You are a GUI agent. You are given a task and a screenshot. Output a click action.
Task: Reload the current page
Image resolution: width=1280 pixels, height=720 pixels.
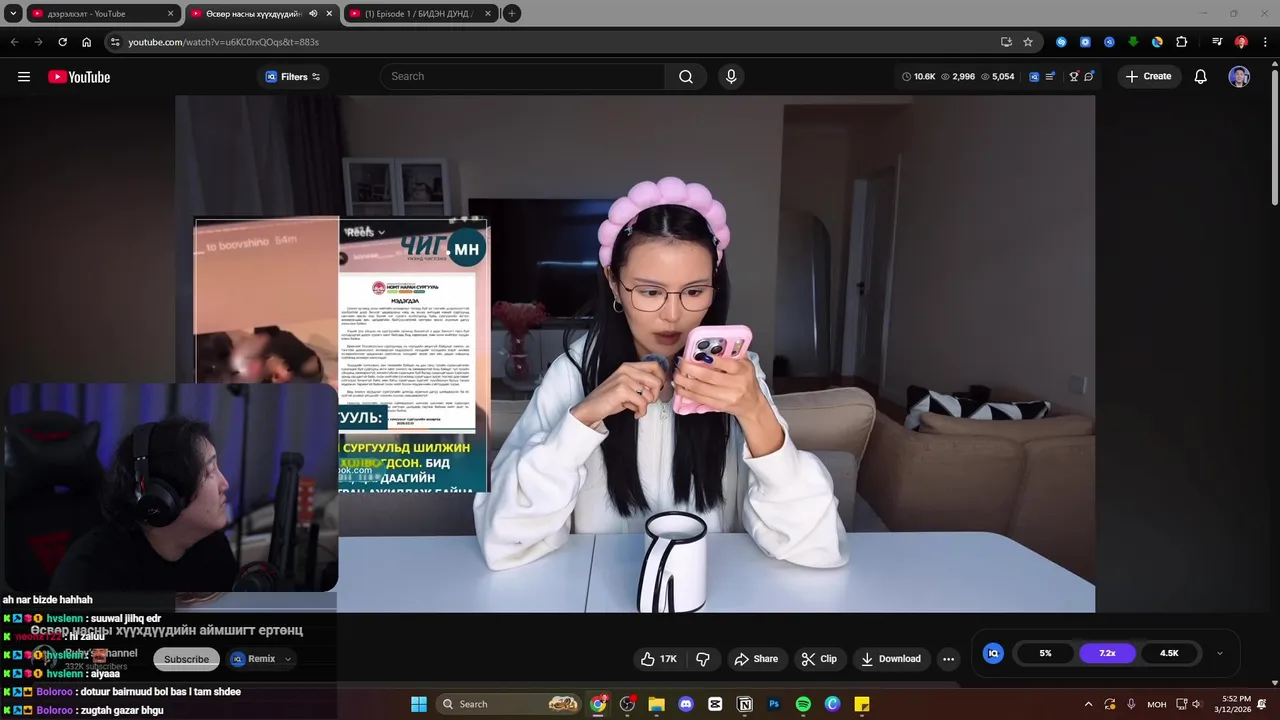click(62, 42)
